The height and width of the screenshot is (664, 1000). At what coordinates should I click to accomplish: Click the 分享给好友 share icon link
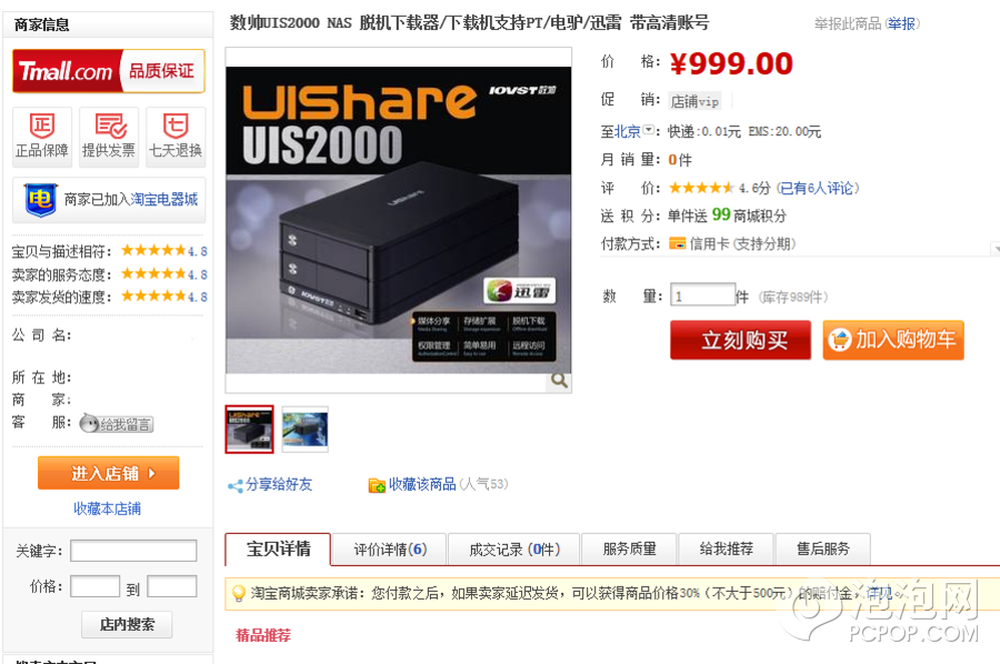270,485
